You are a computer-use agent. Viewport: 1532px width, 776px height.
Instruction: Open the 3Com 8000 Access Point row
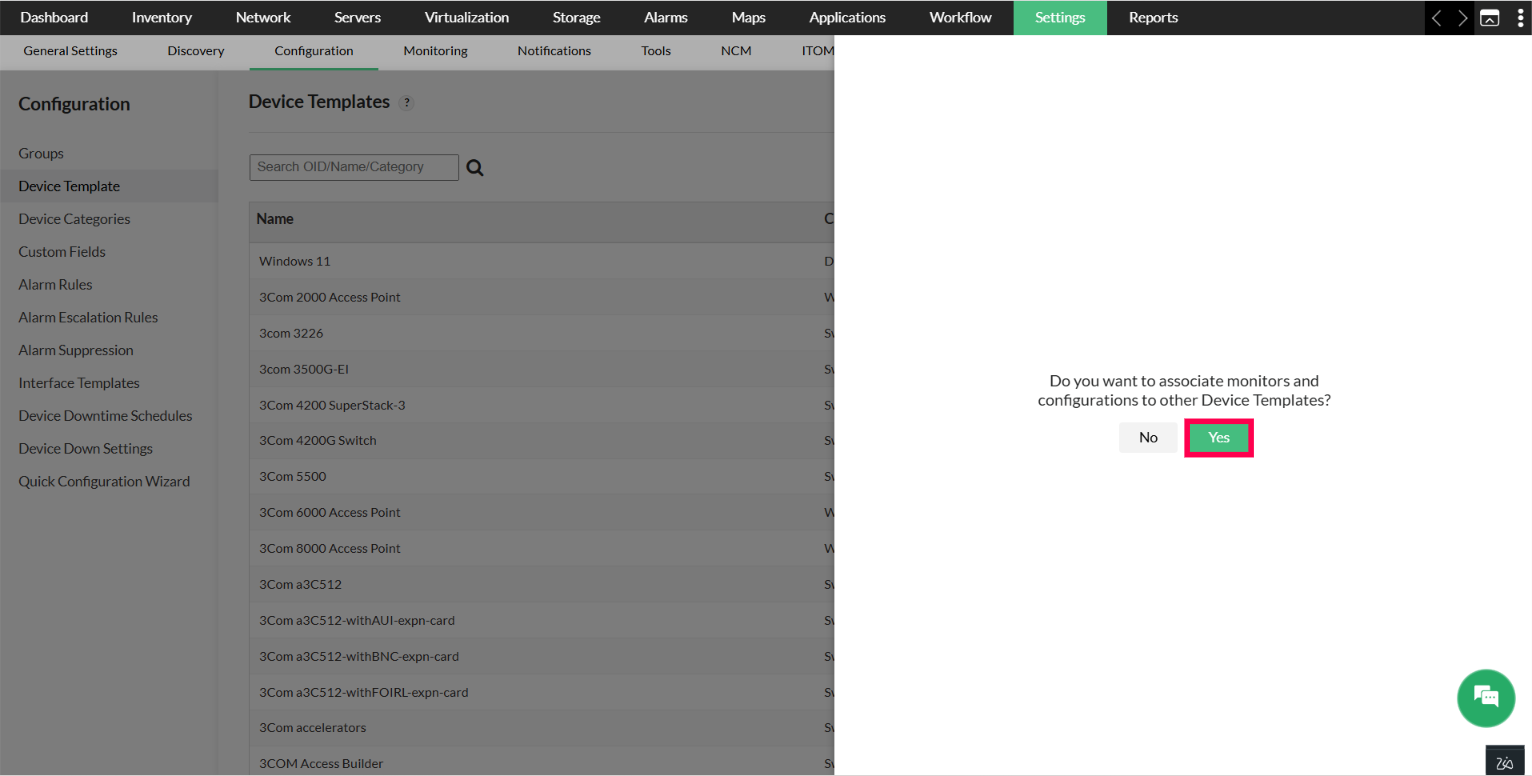point(542,548)
